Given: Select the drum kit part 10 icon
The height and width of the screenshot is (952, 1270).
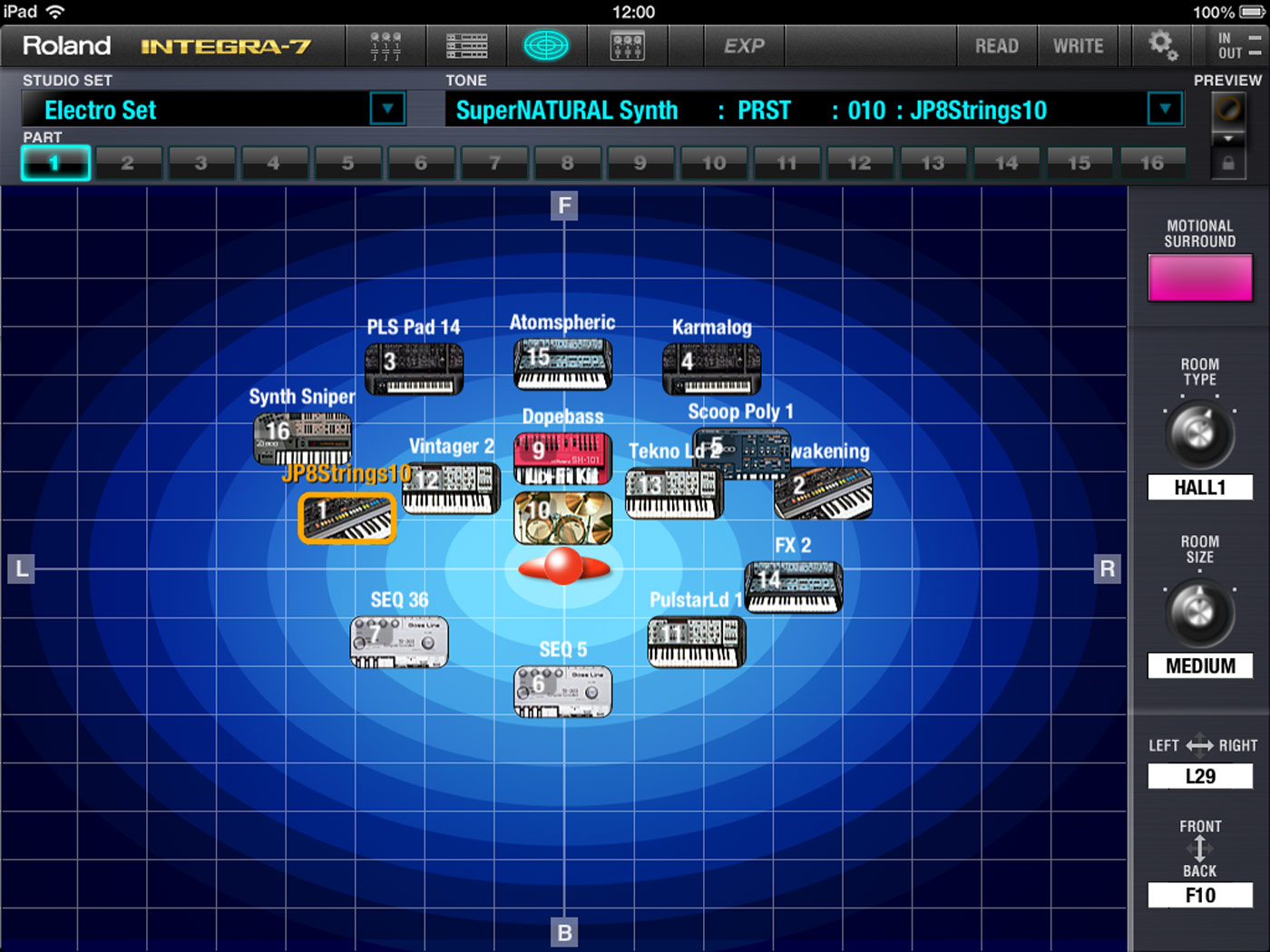Looking at the screenshot, I should pos(562,518).
